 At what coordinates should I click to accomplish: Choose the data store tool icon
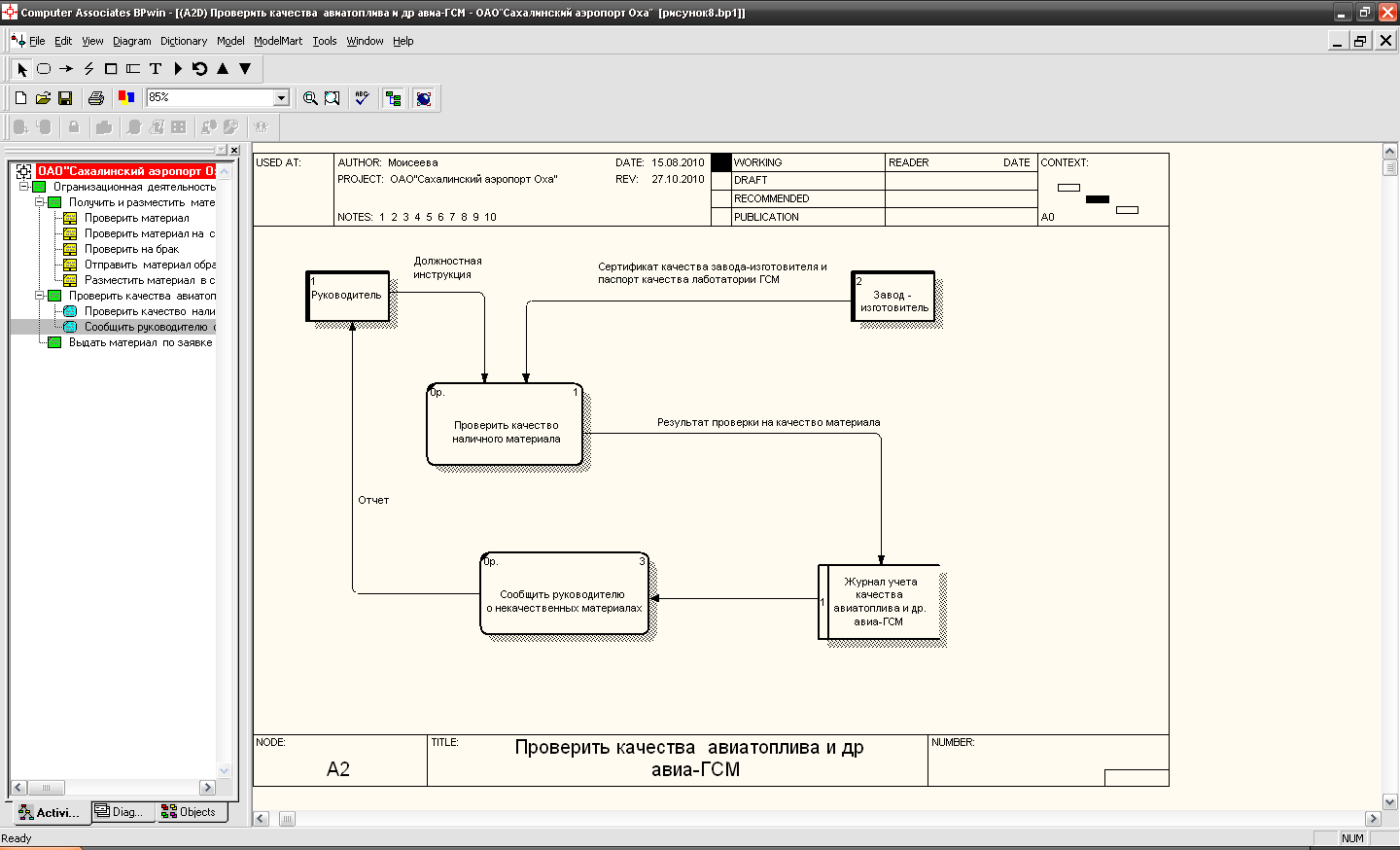(x=133, y=69)
